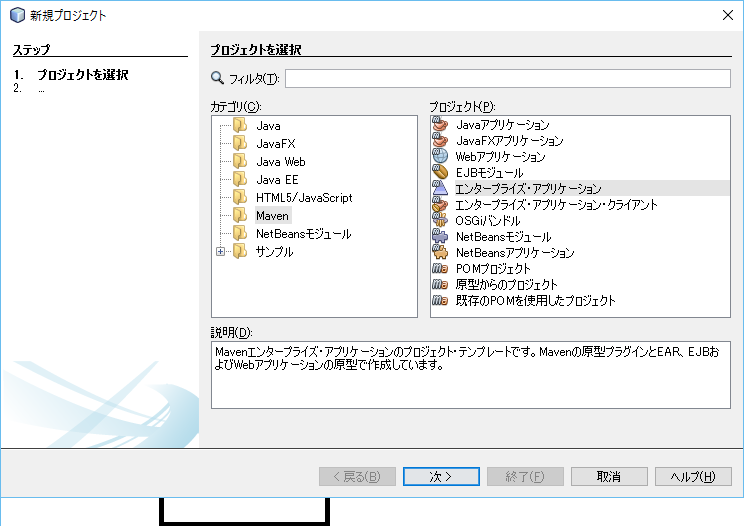
Task: Click the NetBeansアプリケーション project icon
Action: coord(440,252)
